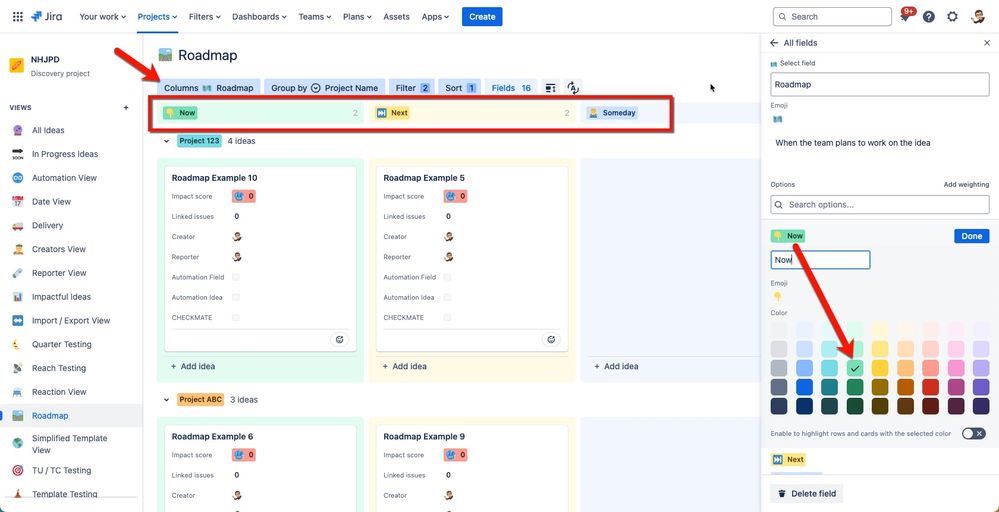Toggle CHECKMATE checkbox on Roadmap Example 5
Image resolution: width=999 pixels, height=512 pixels.
[x=447, y=318]
